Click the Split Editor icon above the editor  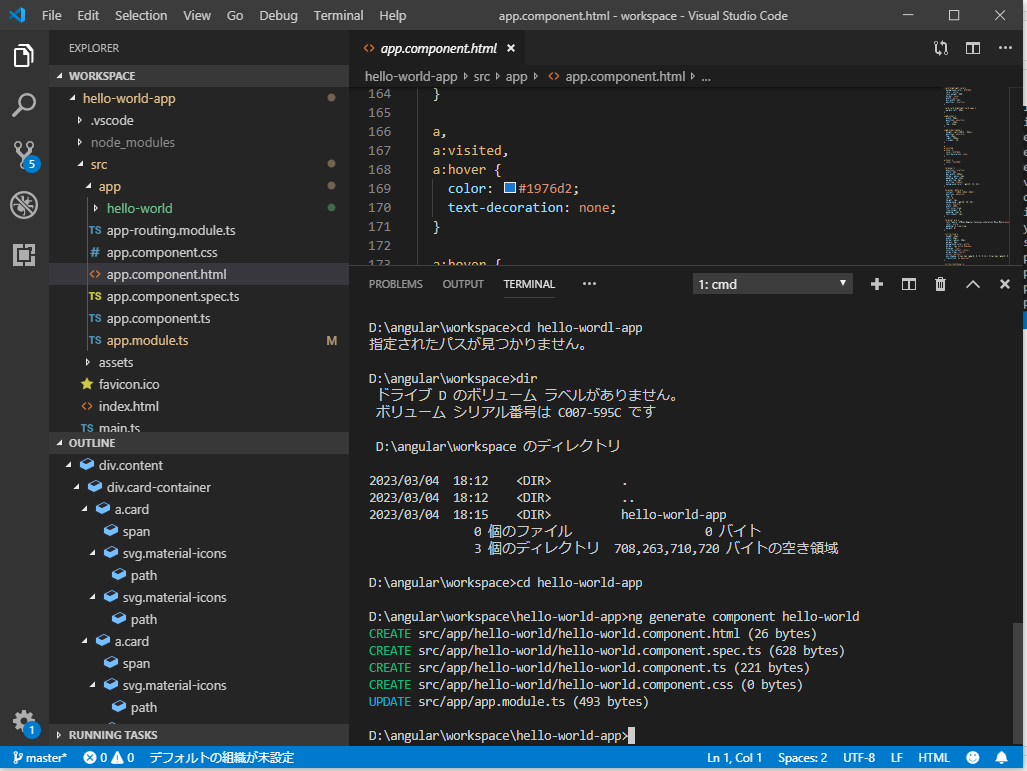click(972, 47)
